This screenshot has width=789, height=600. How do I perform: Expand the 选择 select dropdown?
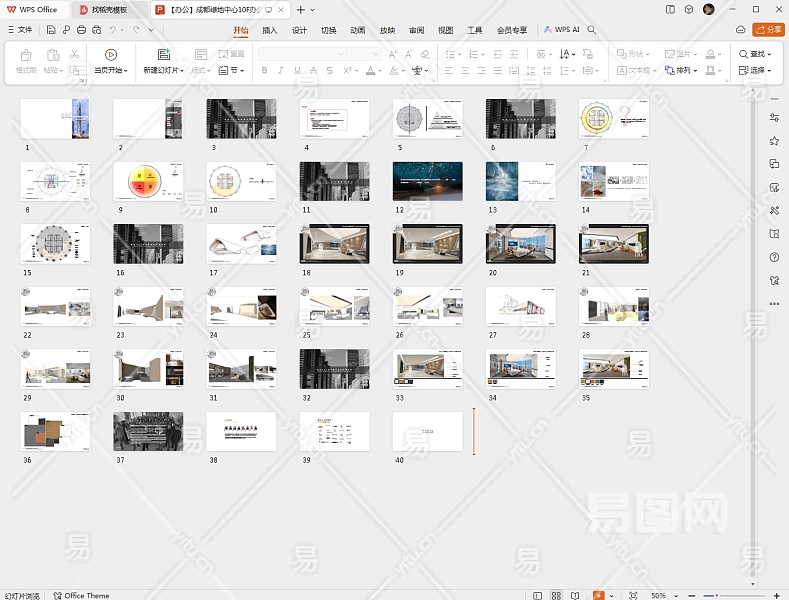point(770,71)
